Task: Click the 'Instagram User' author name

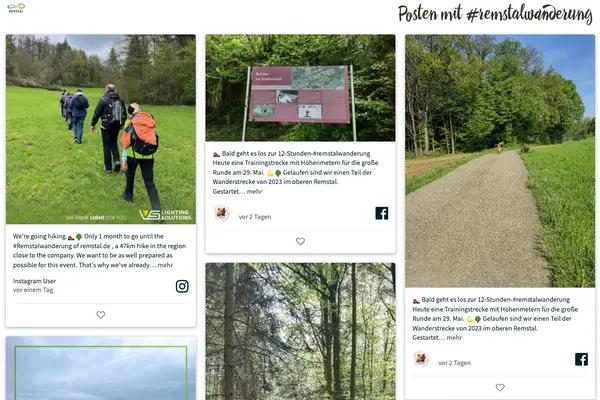Action: tap(34, 281)
